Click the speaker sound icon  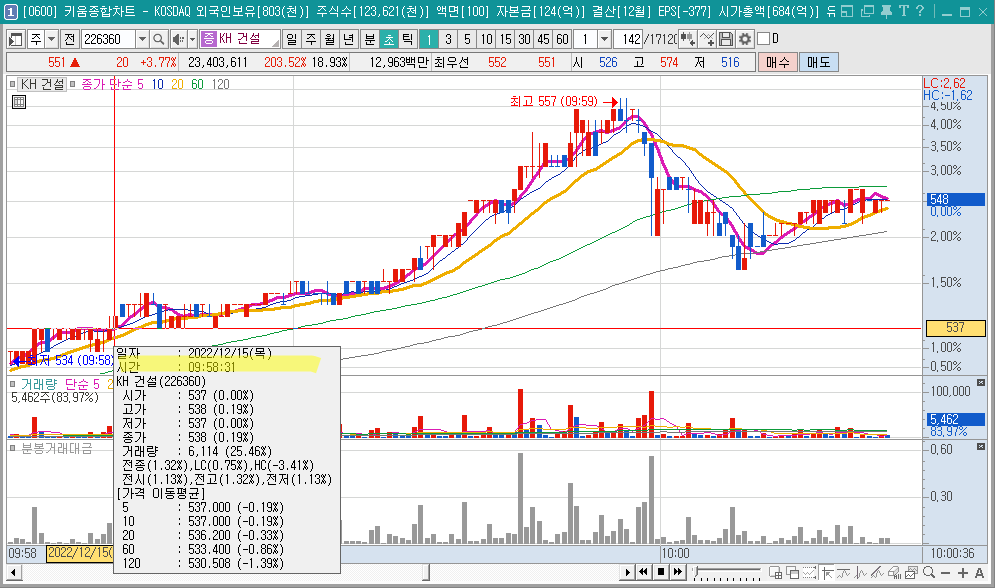(x=178, y=39)
